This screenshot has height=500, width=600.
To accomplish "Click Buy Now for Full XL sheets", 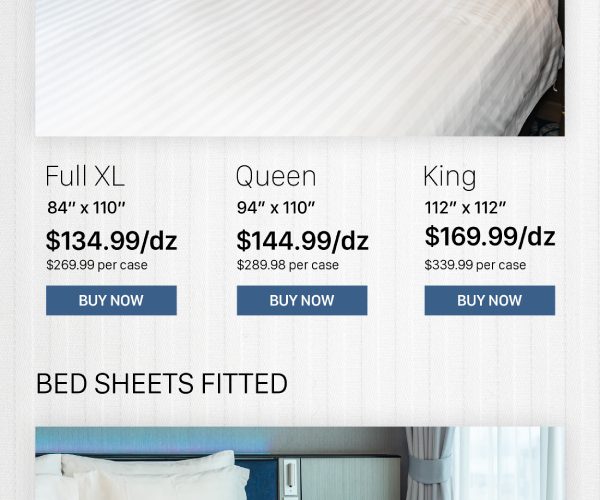I will click(111, 300).
